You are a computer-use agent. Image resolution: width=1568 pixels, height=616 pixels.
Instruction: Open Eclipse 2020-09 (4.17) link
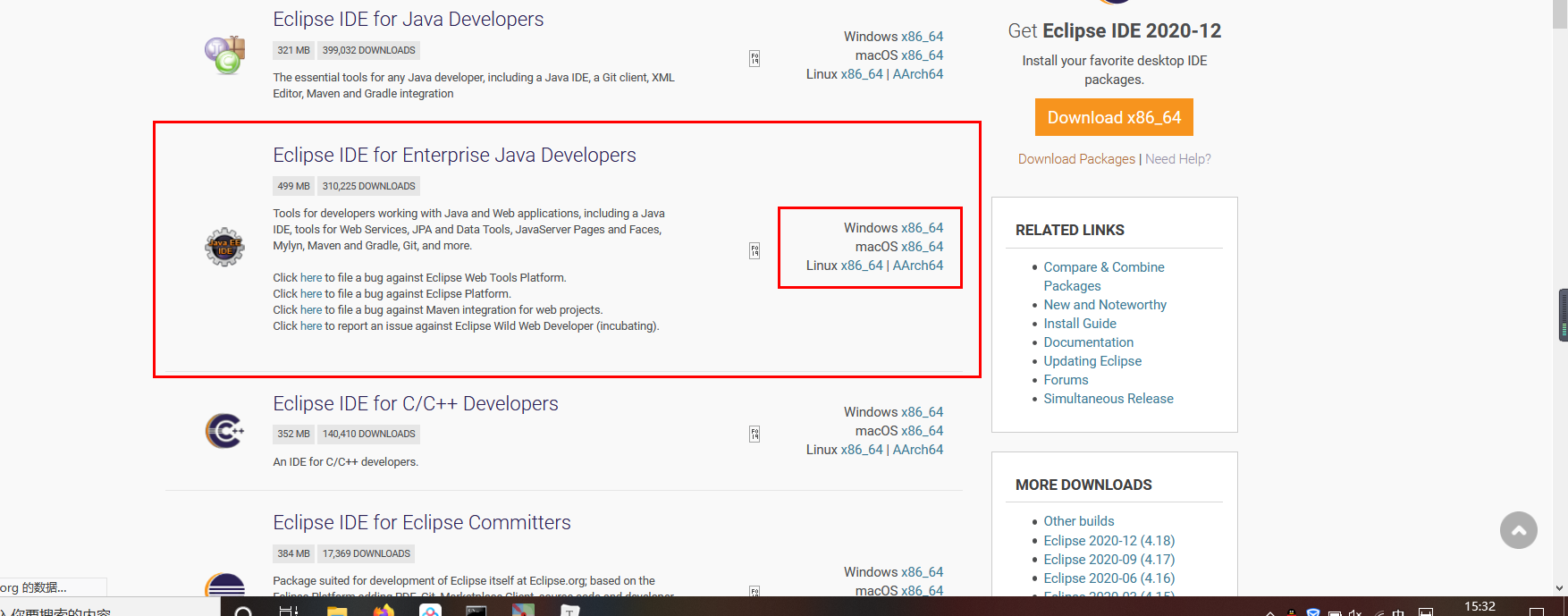tap(1109, 560)
